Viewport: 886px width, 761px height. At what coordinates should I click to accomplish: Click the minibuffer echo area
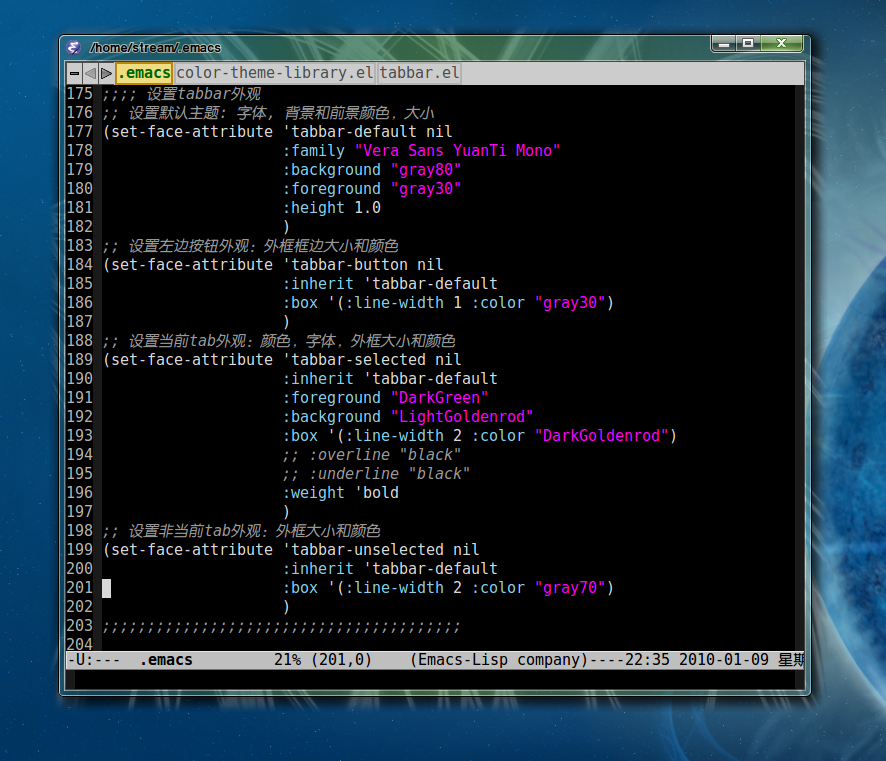click(x=435, y=680)
